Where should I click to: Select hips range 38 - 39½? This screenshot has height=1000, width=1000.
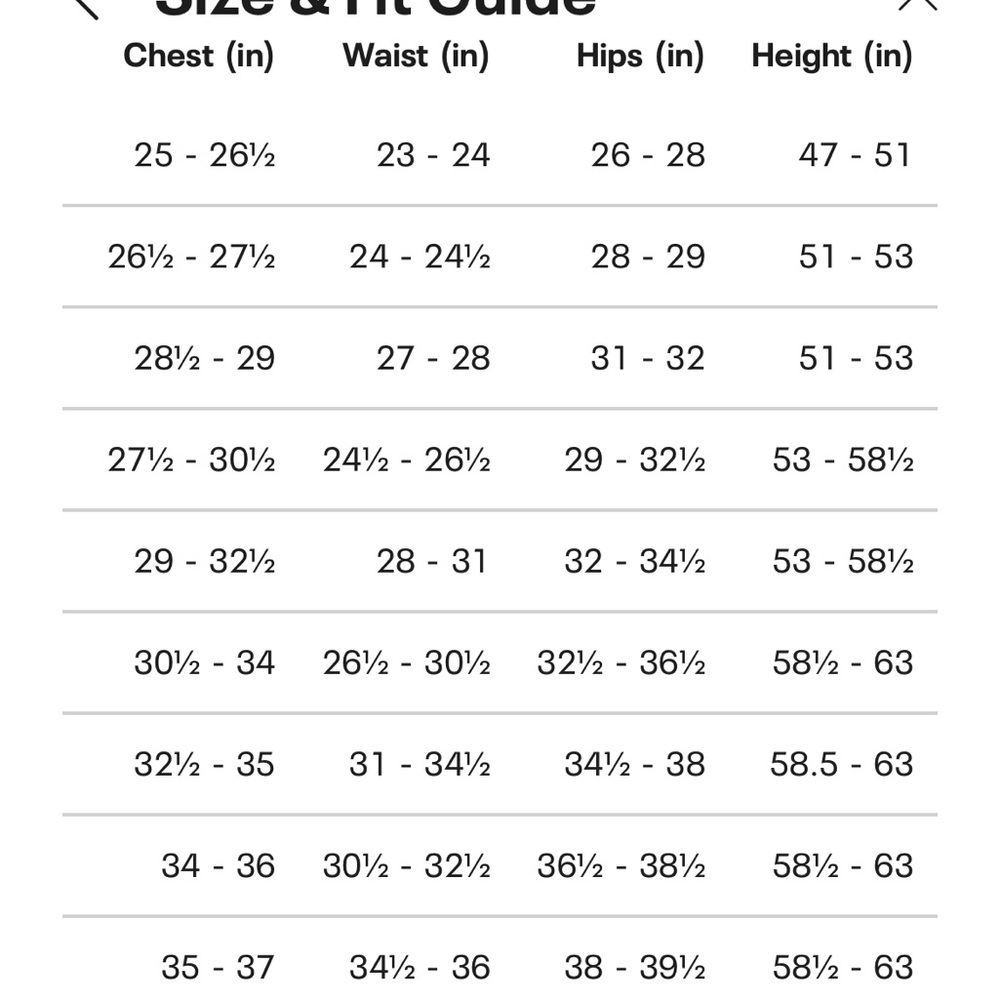[x=635, y=967]
